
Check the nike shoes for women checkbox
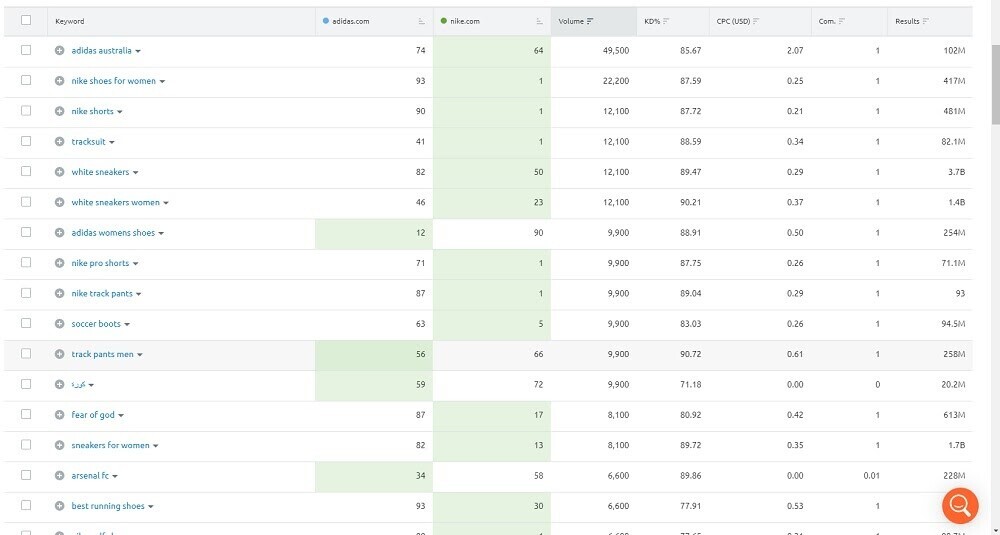[26, 80]
